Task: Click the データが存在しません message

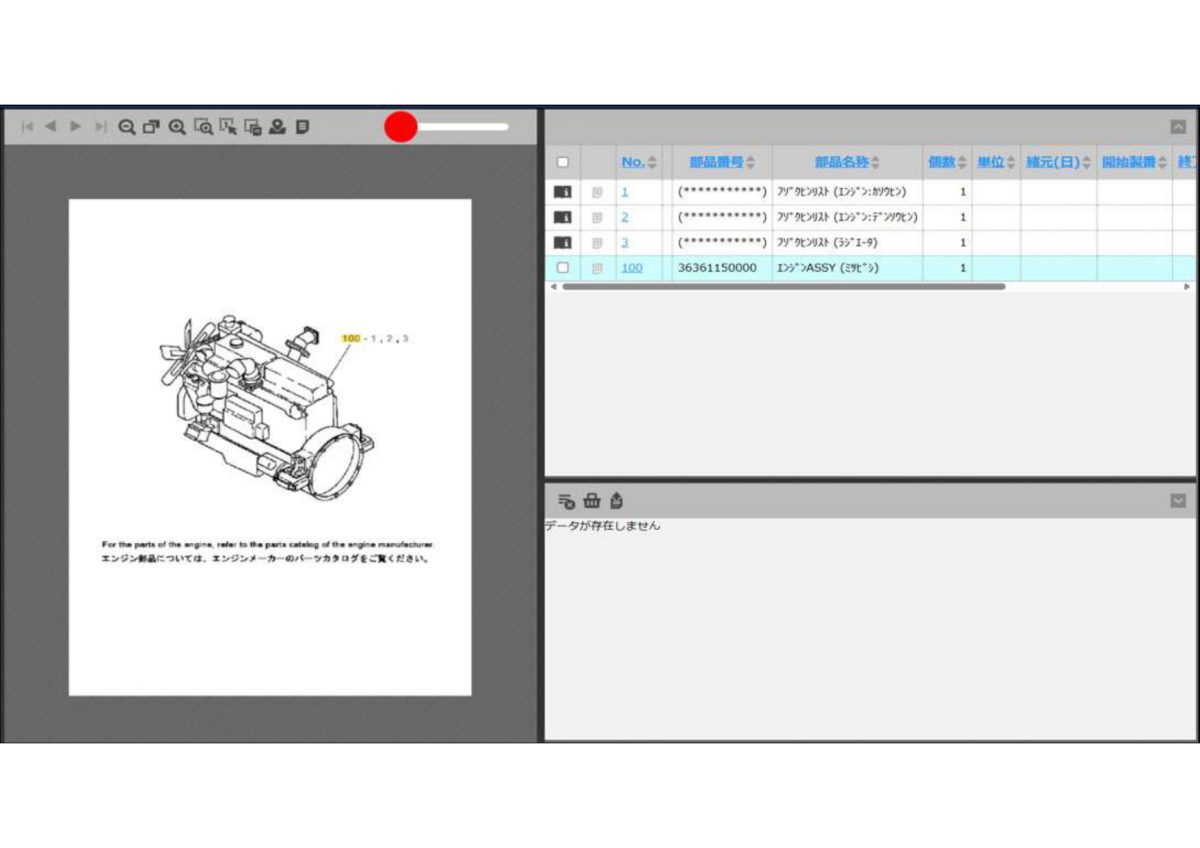Action: tap(603, 526)
